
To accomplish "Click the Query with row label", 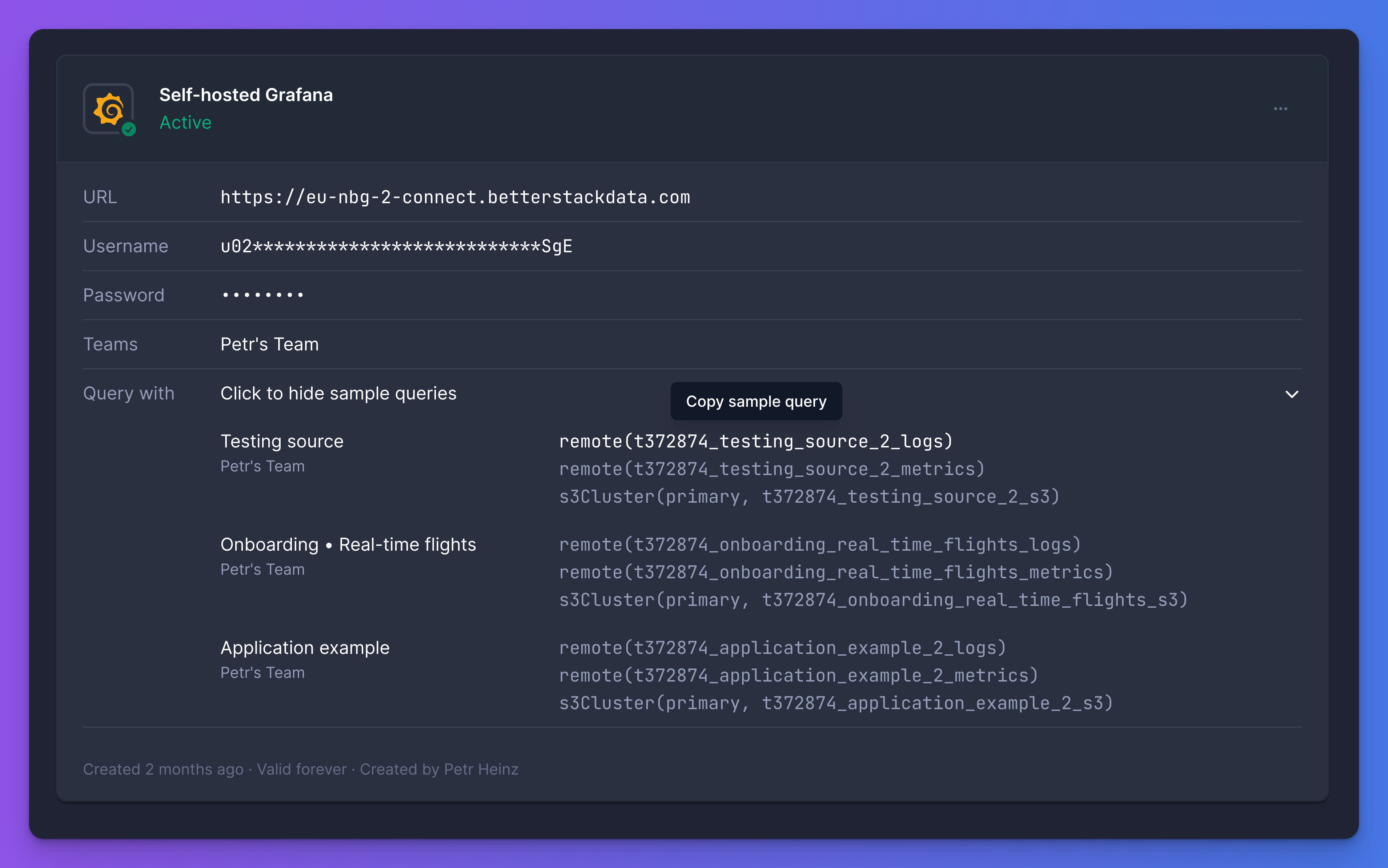I will point(128,393).
